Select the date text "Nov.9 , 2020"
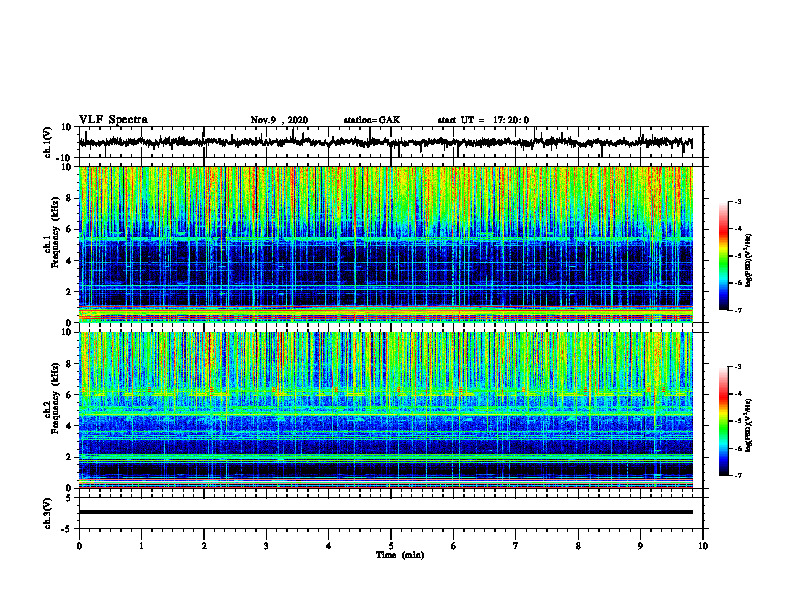The width and height of the screenshot is (792, 612). click(279, 120)
